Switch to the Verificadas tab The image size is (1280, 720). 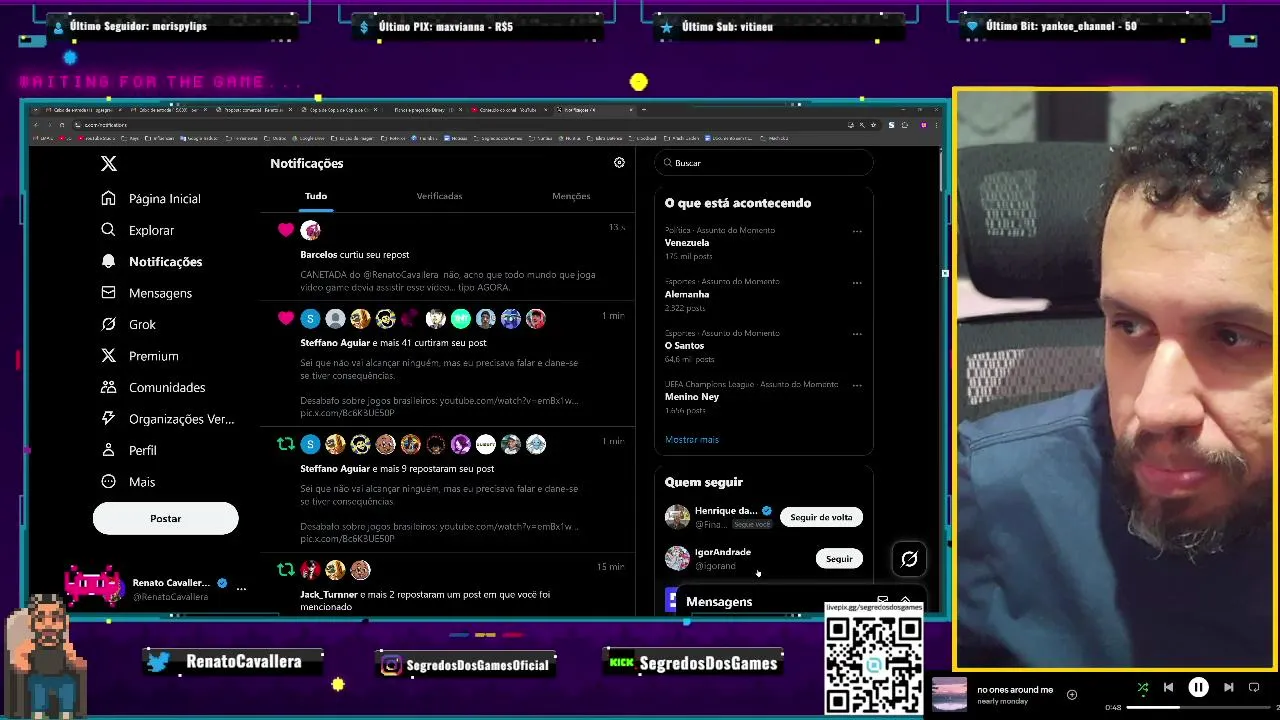pos(439,196)
